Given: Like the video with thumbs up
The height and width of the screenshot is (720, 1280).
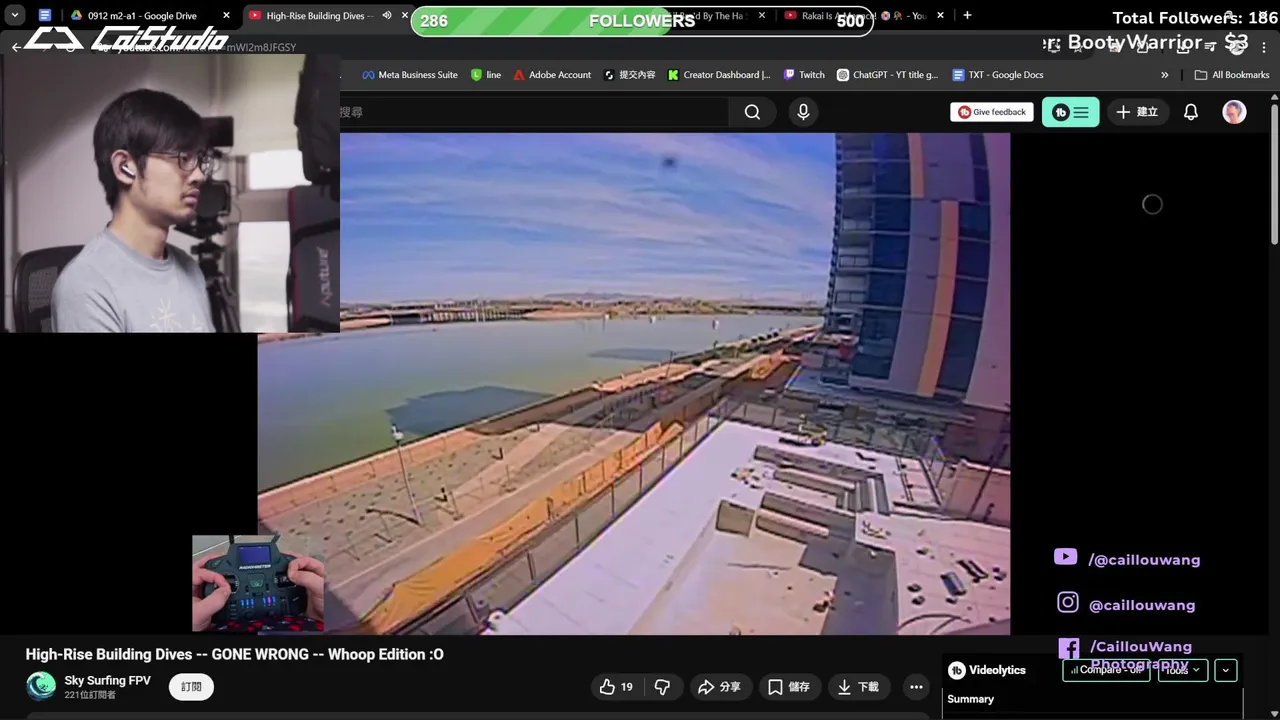Looking at the screenshot, I should click(615, 687).
